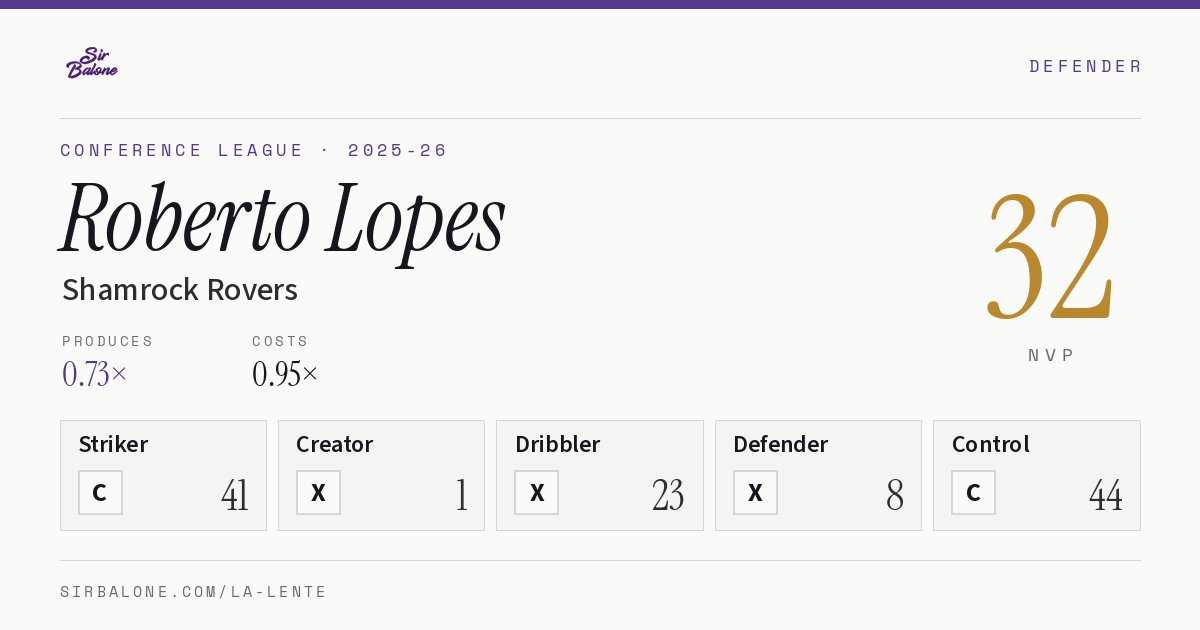Click the Dribbler card title

pyautogui.click(x=557, y=444)
